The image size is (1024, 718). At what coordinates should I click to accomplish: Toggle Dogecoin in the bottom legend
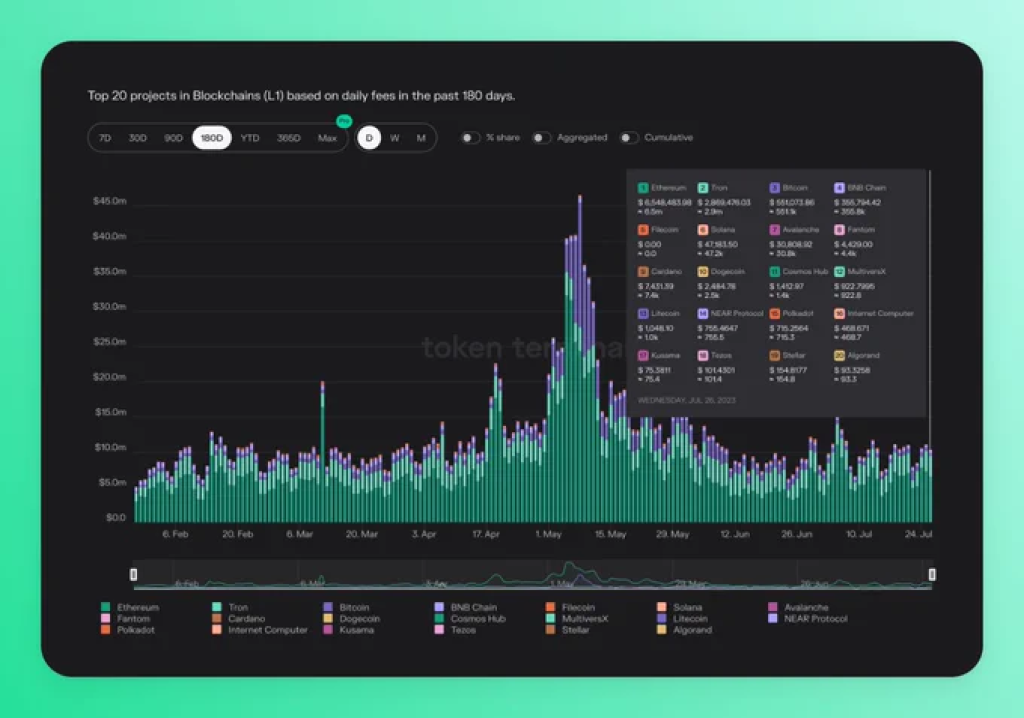(352, 619)
